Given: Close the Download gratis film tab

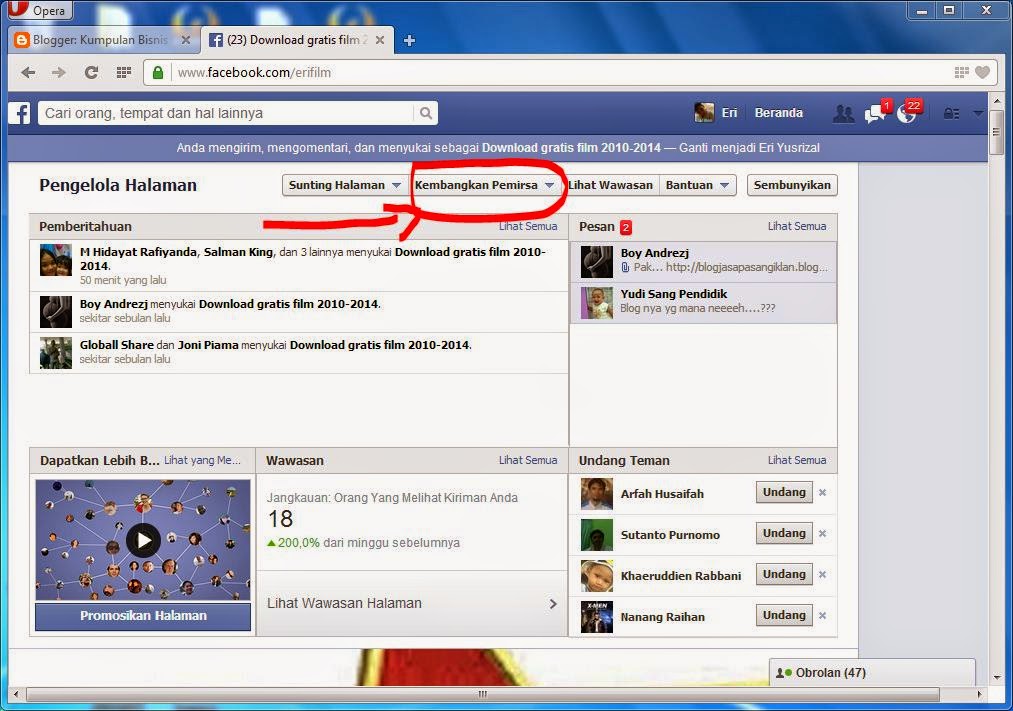Looking at the screenshot, I should pyautogui.click(x=380, y=40).
